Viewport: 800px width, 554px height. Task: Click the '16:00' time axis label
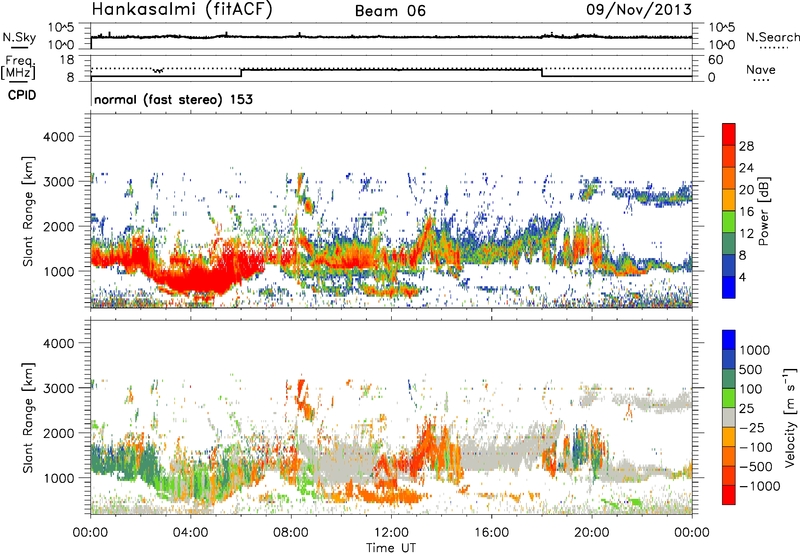click(x=491, y=533)
